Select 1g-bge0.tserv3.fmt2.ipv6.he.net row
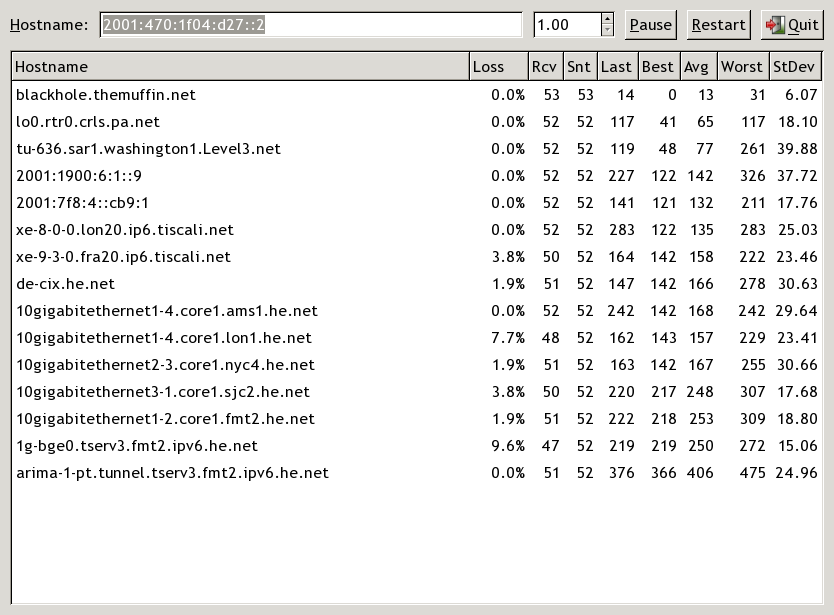834x615 pixels. pyautogui.click(x=417, y=446)
